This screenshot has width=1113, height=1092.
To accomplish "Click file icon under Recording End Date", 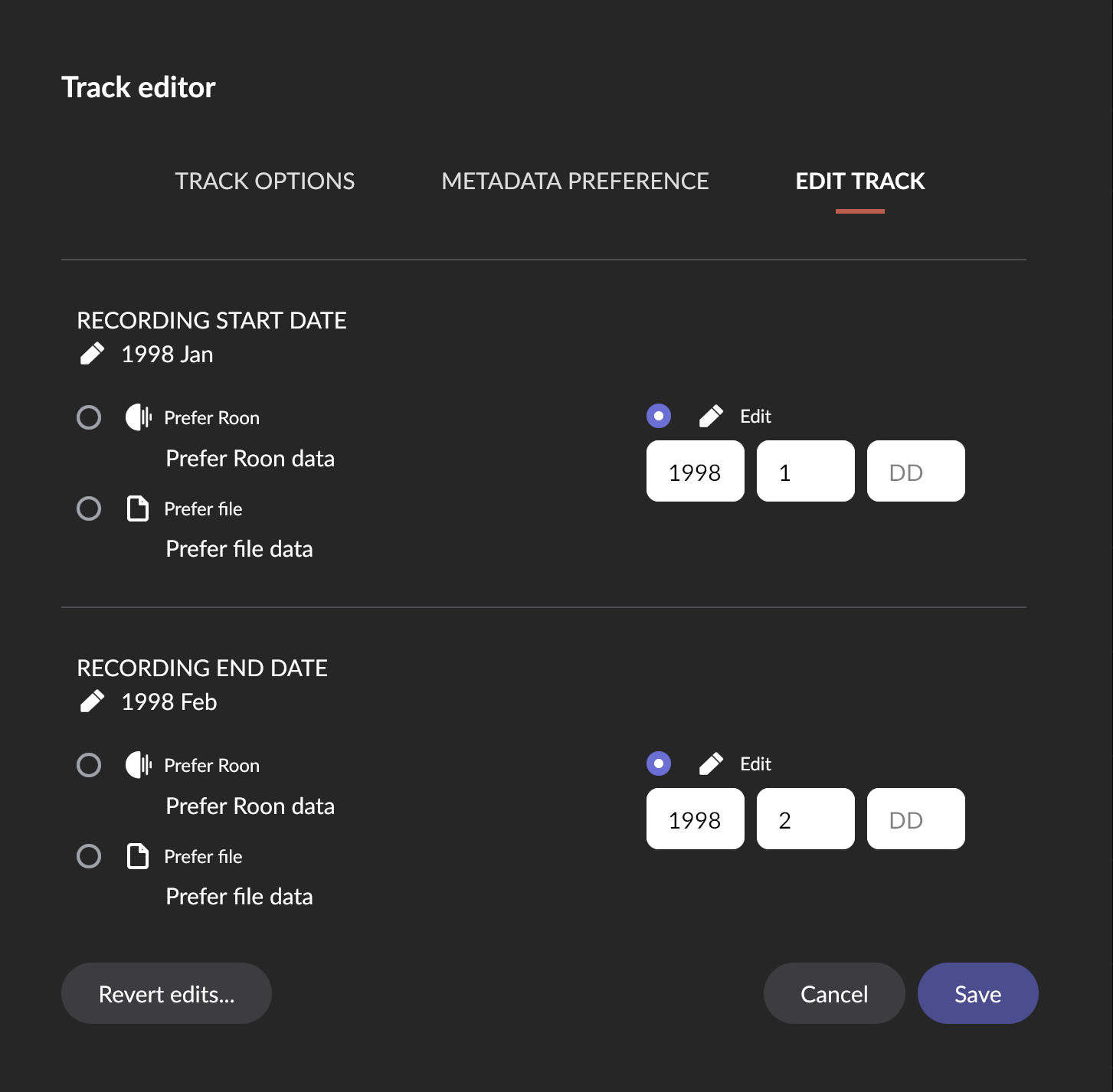I will pyautogui.click(x=138, y=856).
